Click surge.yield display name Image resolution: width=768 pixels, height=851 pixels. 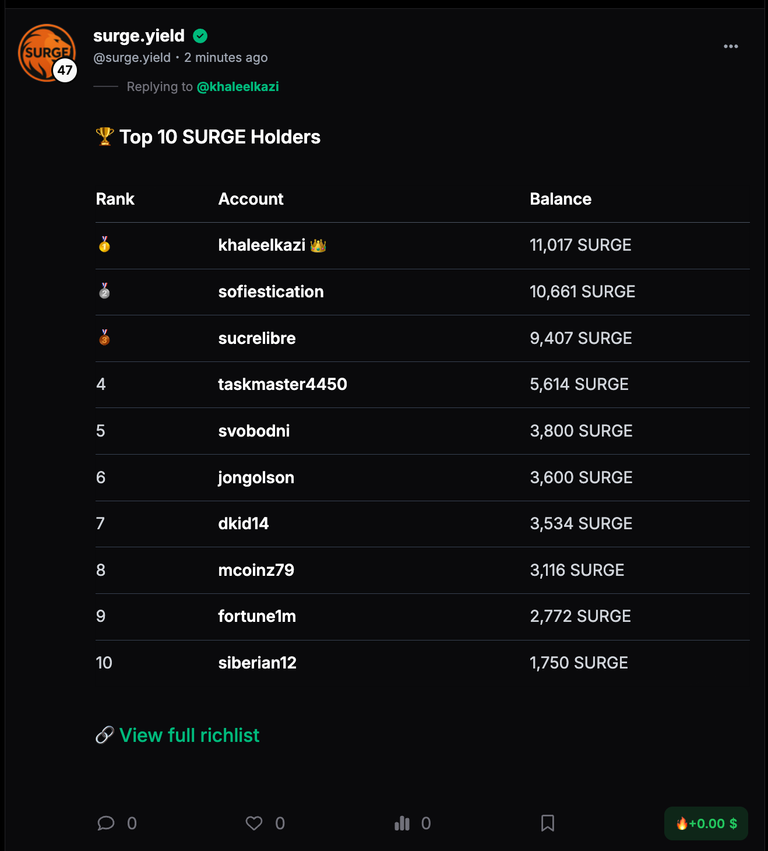pos(139,36)
